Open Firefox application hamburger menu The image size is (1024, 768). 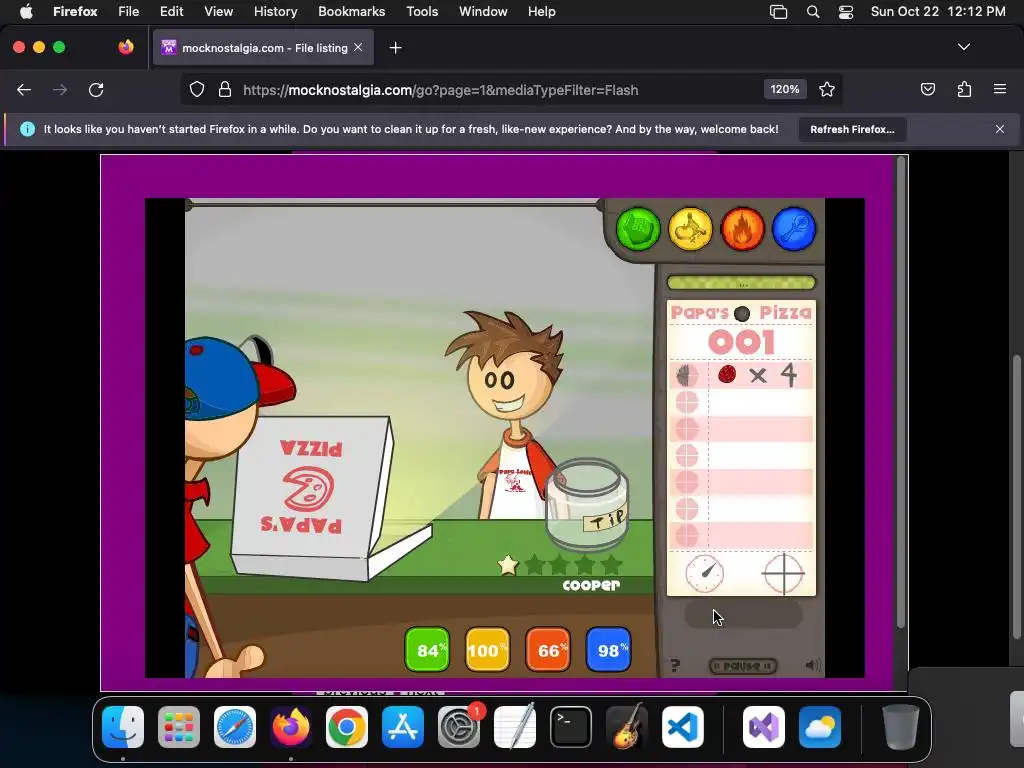[999, 89]
